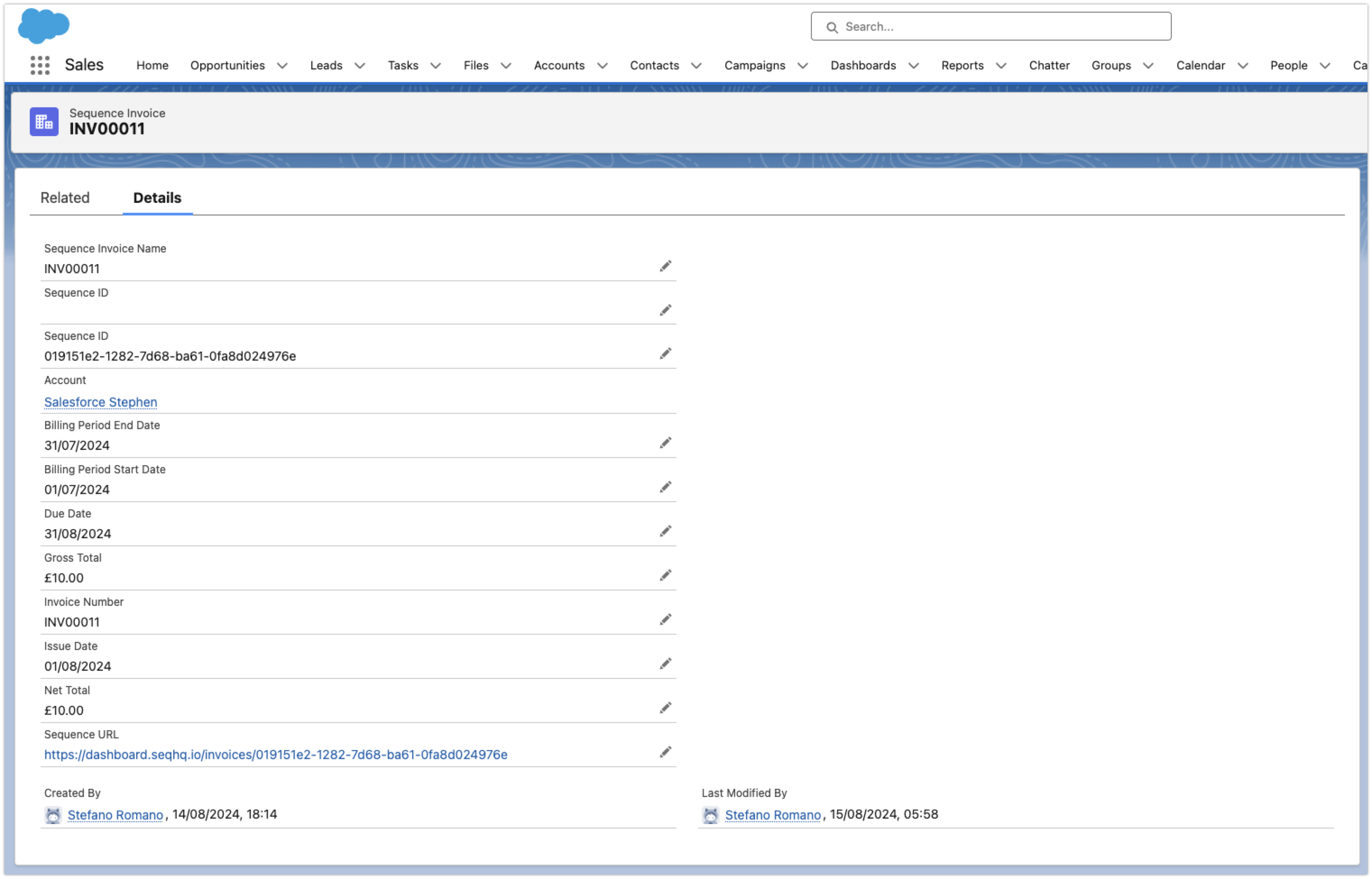The height and width of the screenshot is (879, 1372).
Task: Click Created By user avatar icon
Action: pyautogui.click(x=53, y=815)
